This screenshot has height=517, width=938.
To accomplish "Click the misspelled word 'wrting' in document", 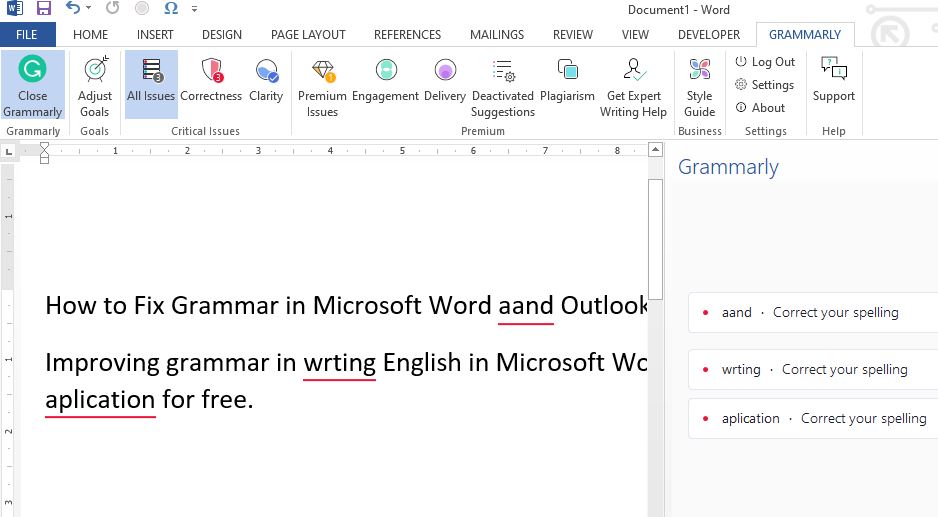I will [339, 363].
